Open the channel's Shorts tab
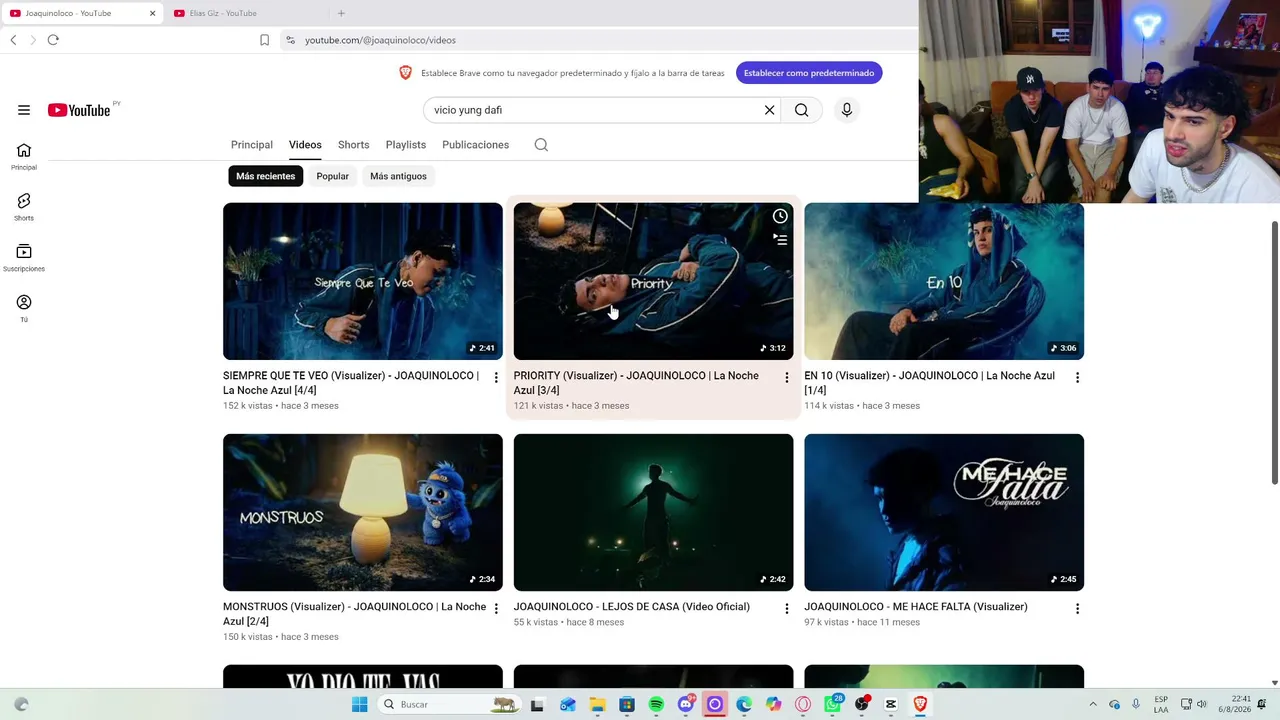The image size is (1280, 720). click(353, 145)
